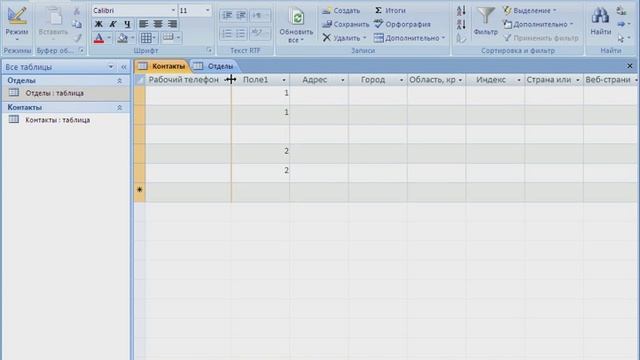This screenshot has width=640, height=360.
Task: Open the gridlines options button
Action: point(148,38)
